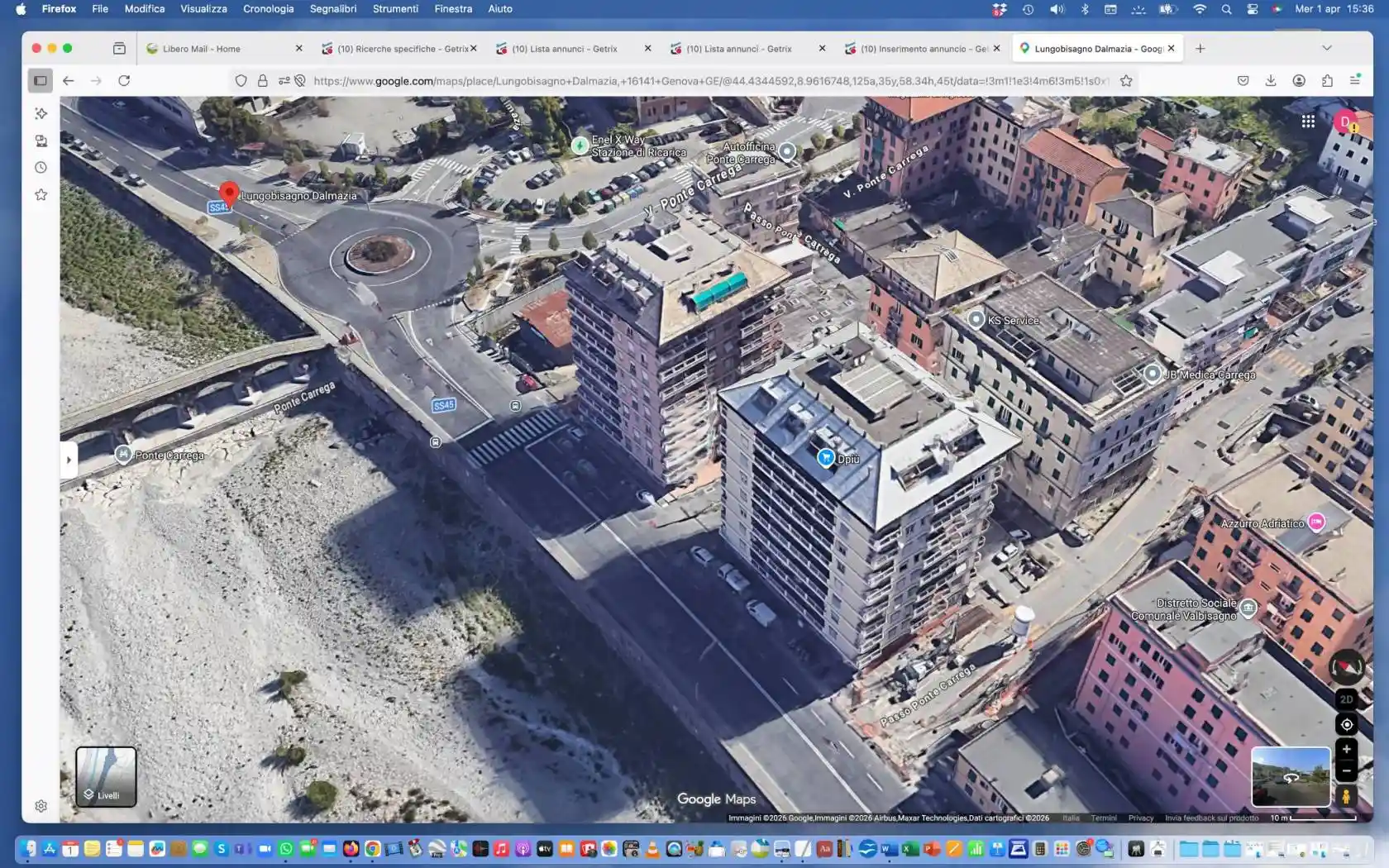Click the my-location crosshair control
Image resolution: width=1389 pixels, height=868 pixels.
click(x=1347, y=724)
